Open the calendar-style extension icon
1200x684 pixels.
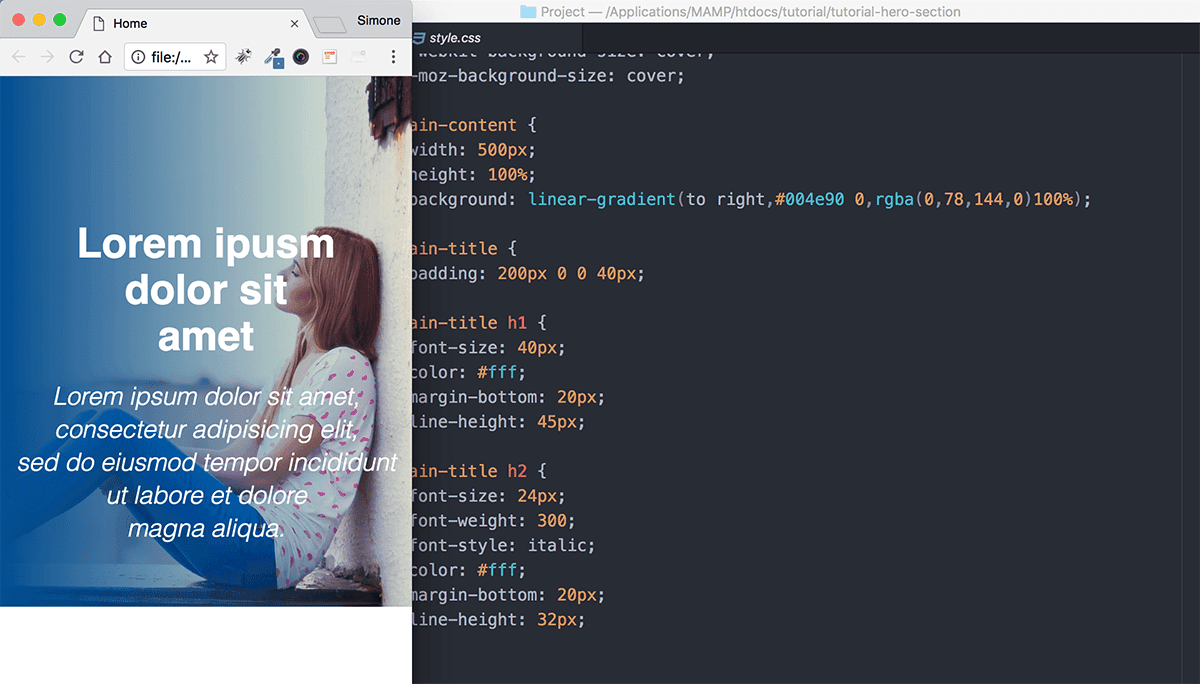[x=330, y=58]
